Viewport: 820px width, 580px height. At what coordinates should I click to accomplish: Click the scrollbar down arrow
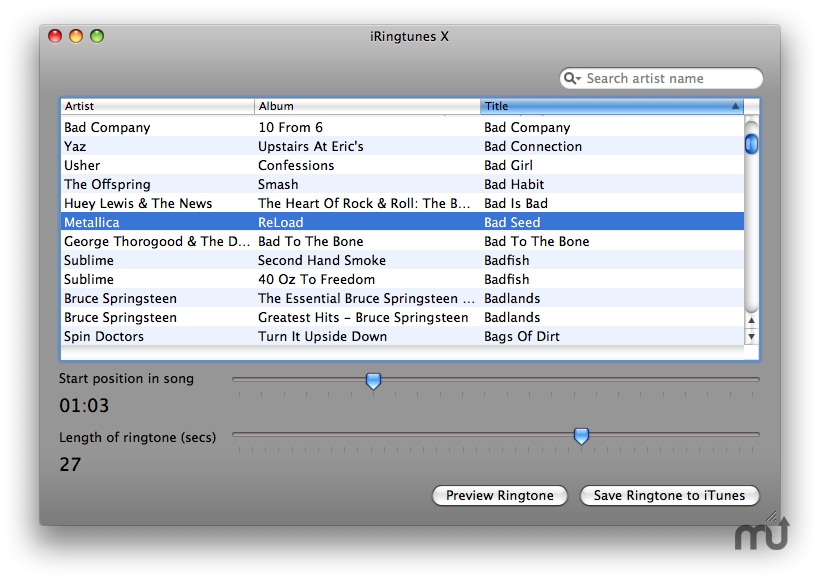[x=752, y=337]
